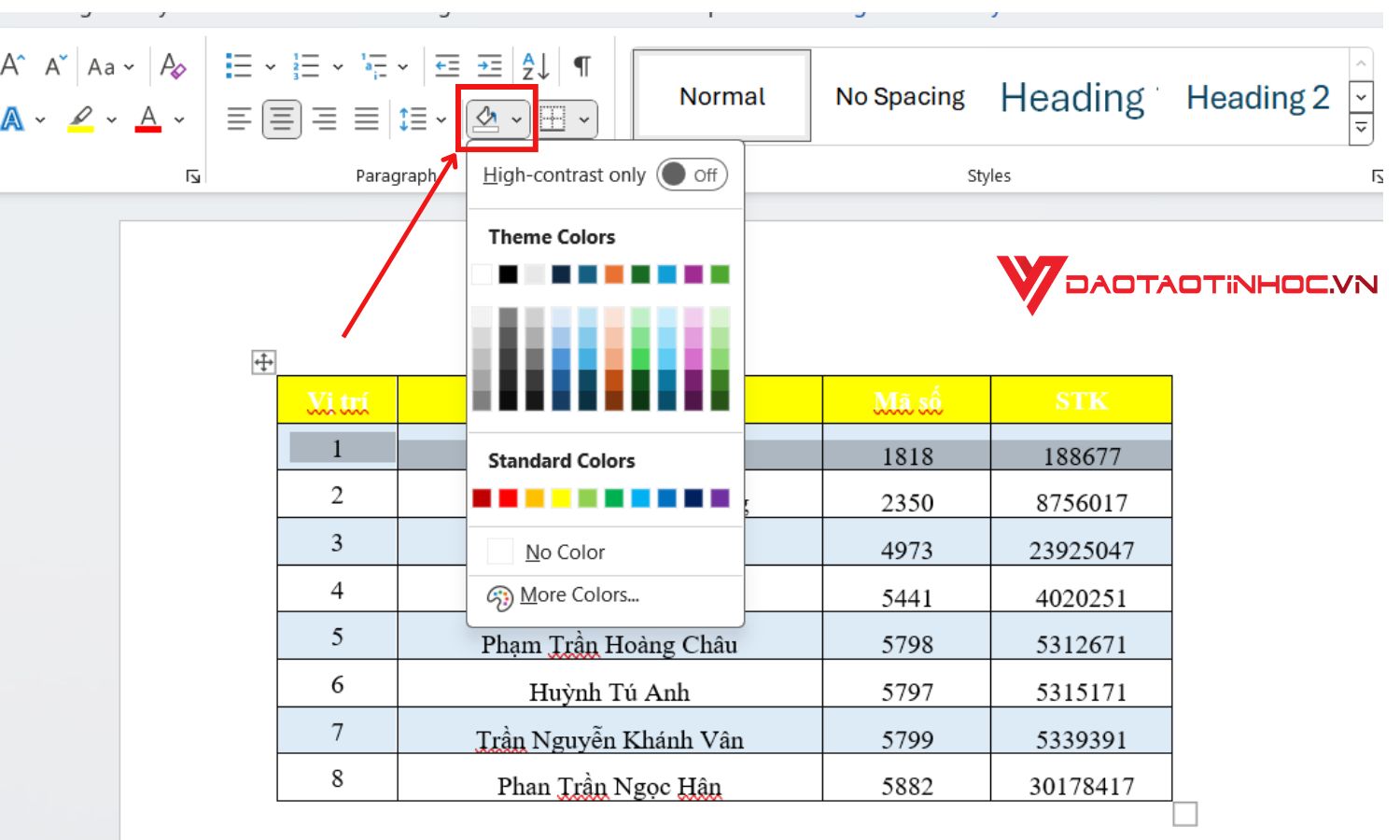Click the Sort A-Z icon
The height and width of the screenshot is (840, 1400).
click(x=536, y=65)
